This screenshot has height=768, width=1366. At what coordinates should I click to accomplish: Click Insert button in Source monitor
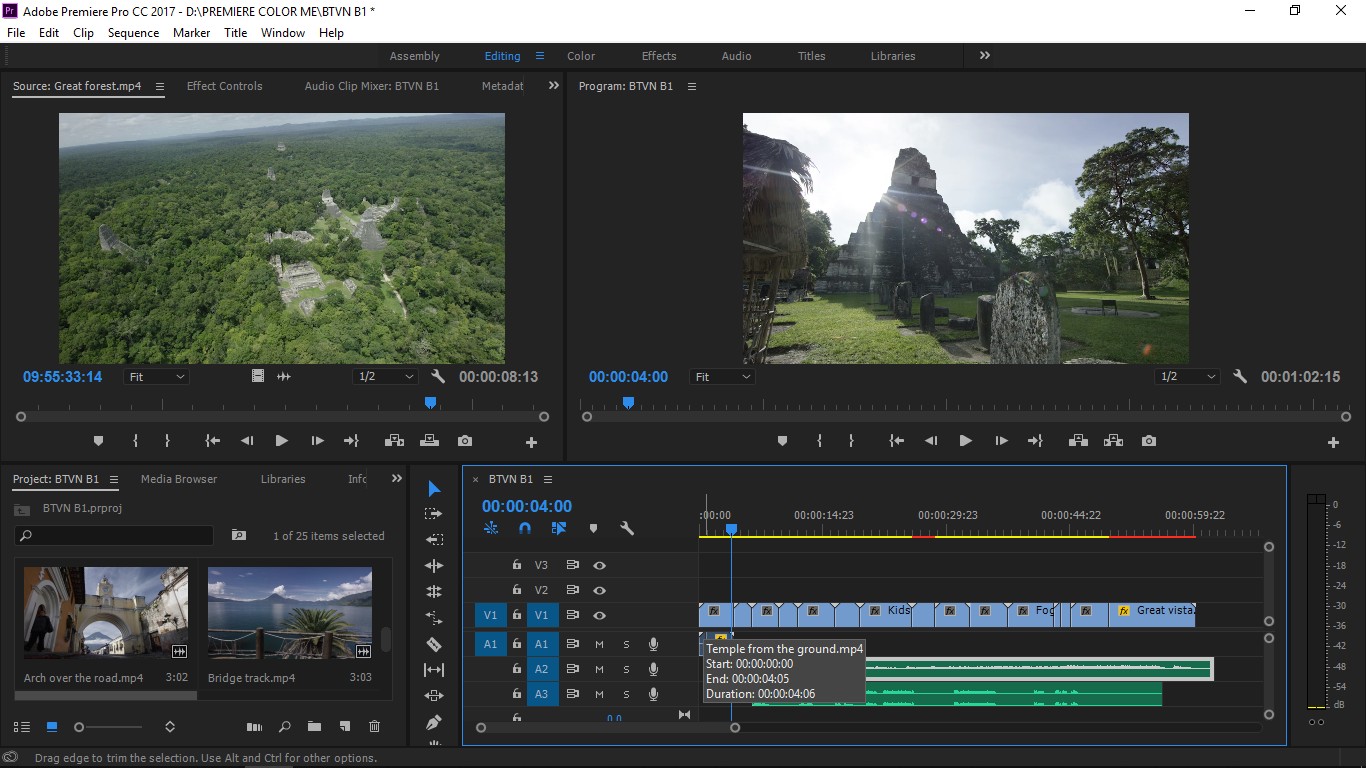tap(395, 441)
